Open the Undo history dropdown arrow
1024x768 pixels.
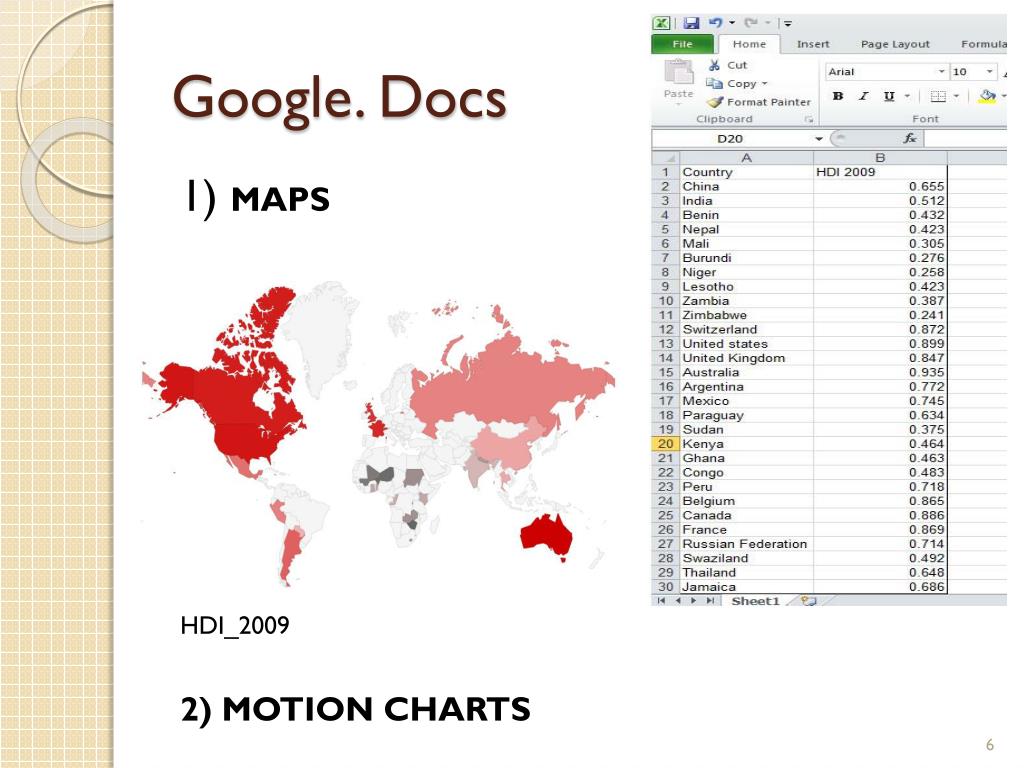pyautogui.click(x=732, y=24)
